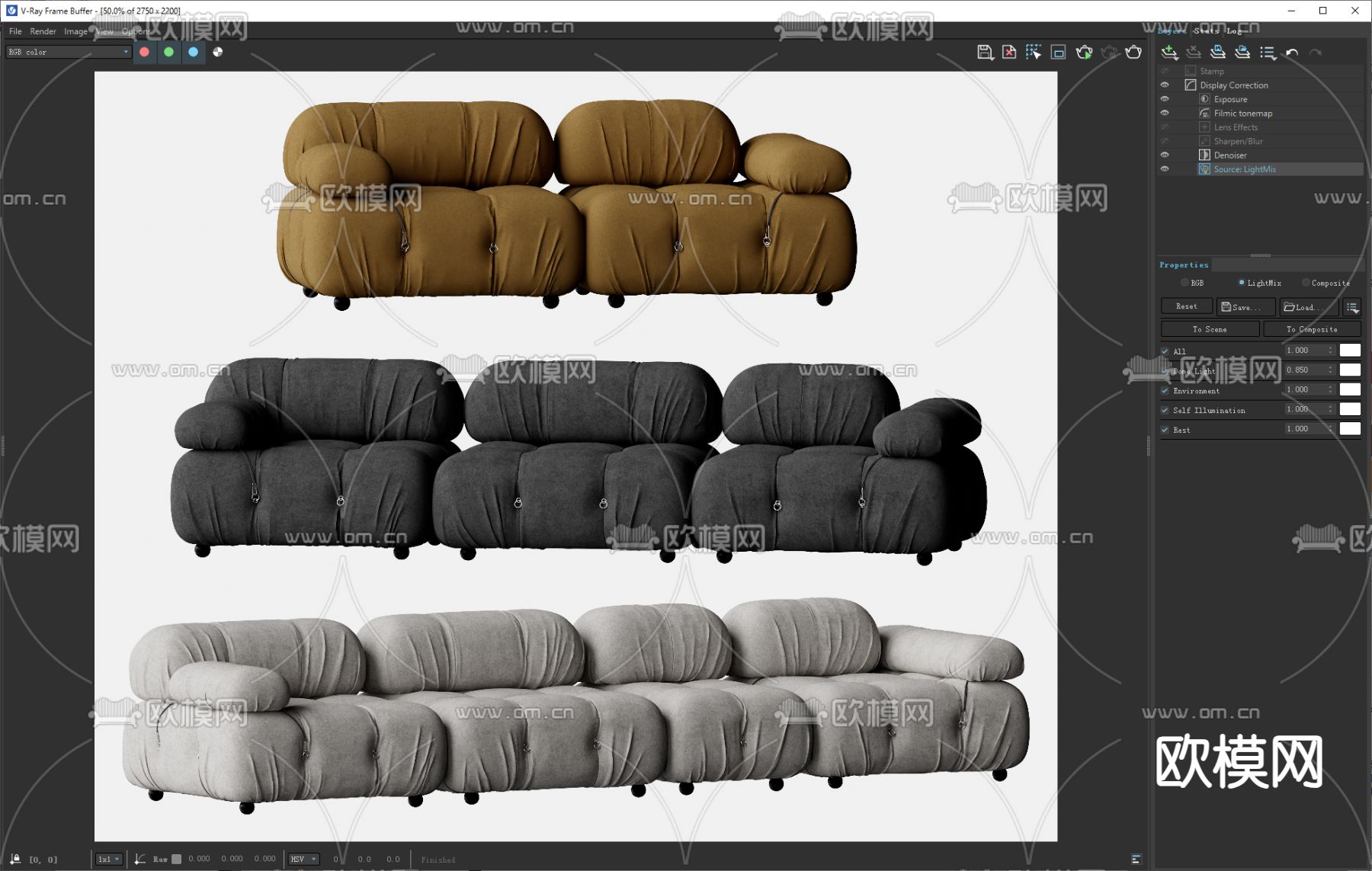
Task: Switch to alpha channel view icon
Action: pos(218,53)
